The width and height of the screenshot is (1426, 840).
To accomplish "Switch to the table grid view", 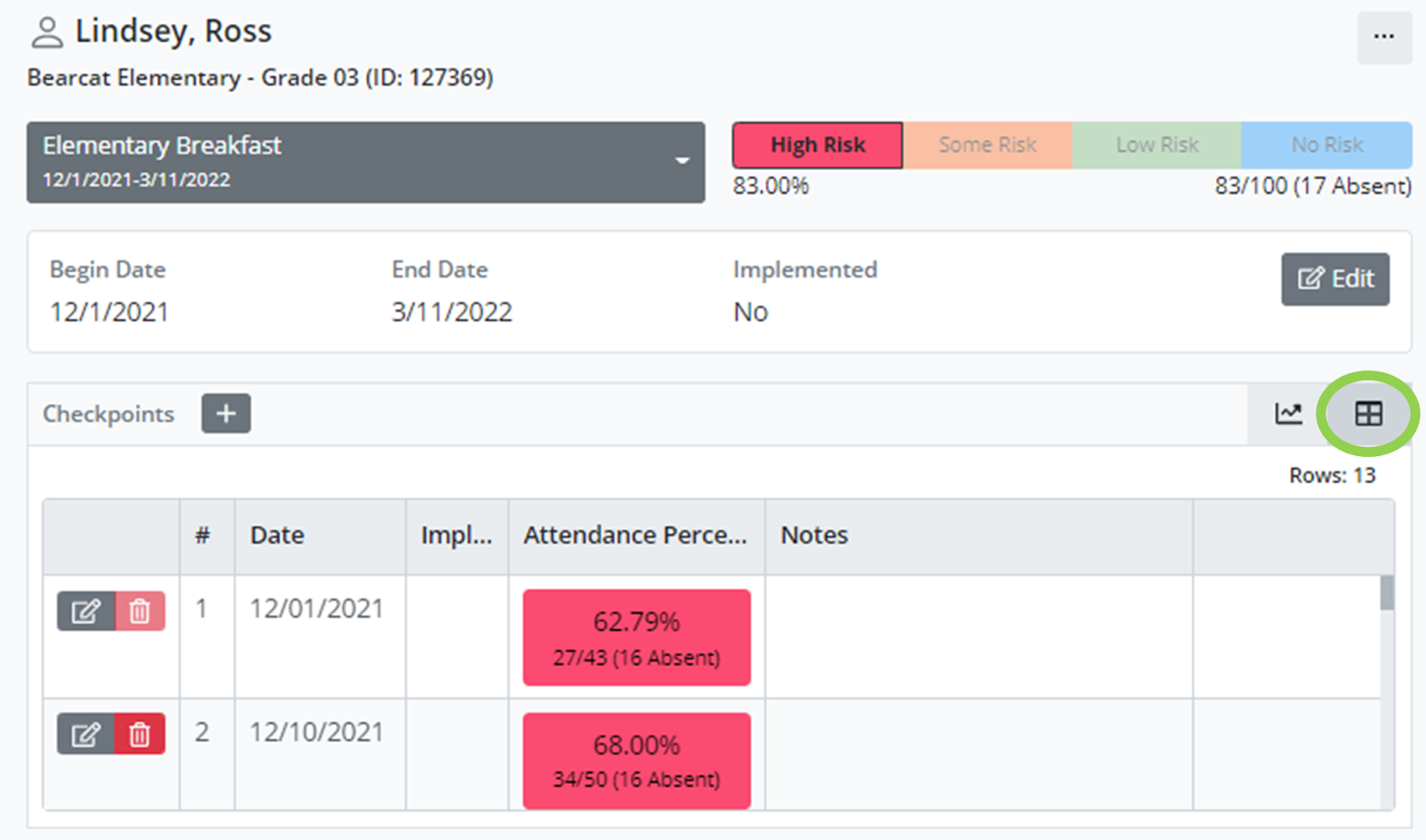I will (1368, 413).
